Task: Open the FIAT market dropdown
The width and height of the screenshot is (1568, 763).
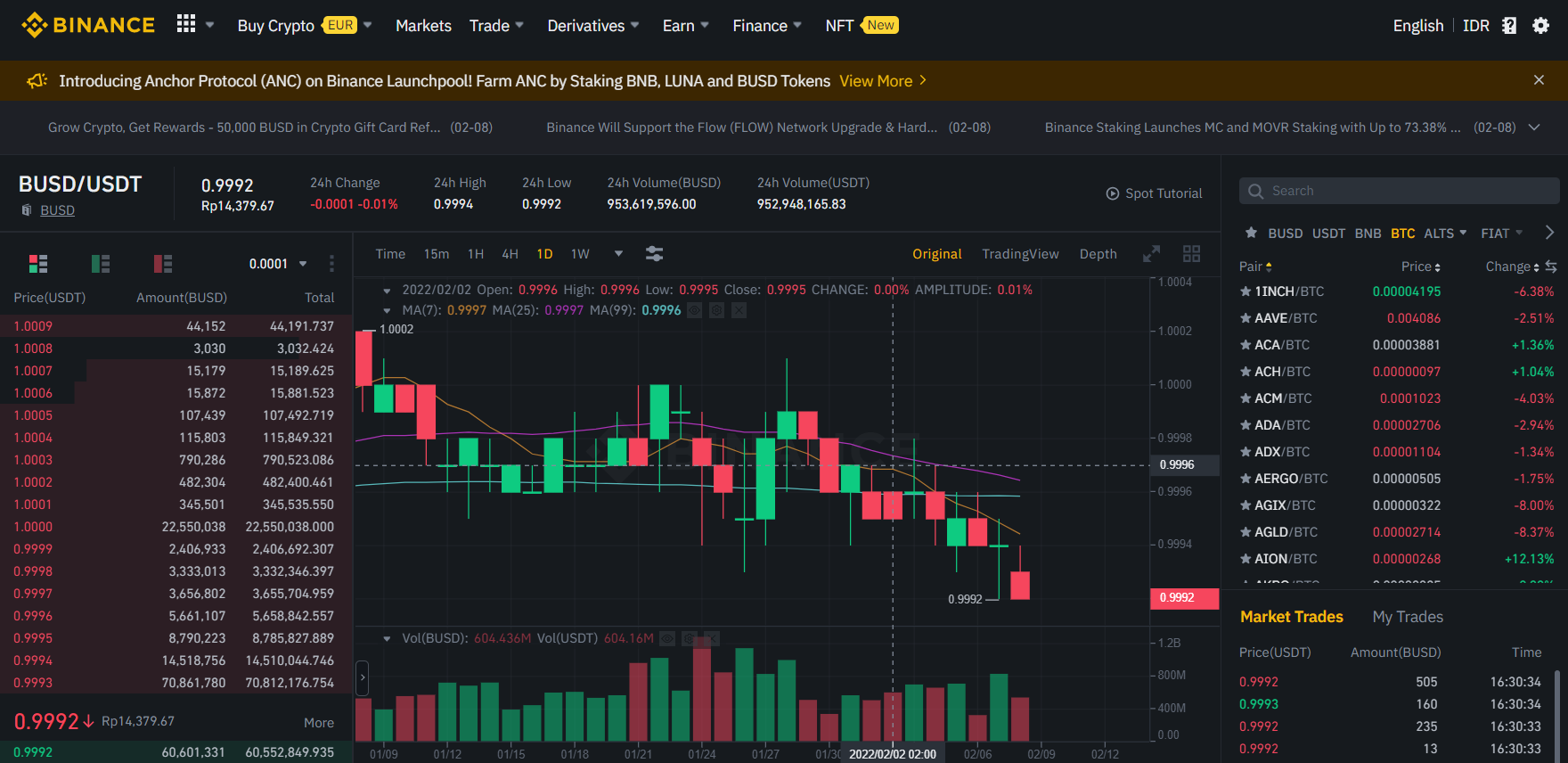Action: 1502,234
